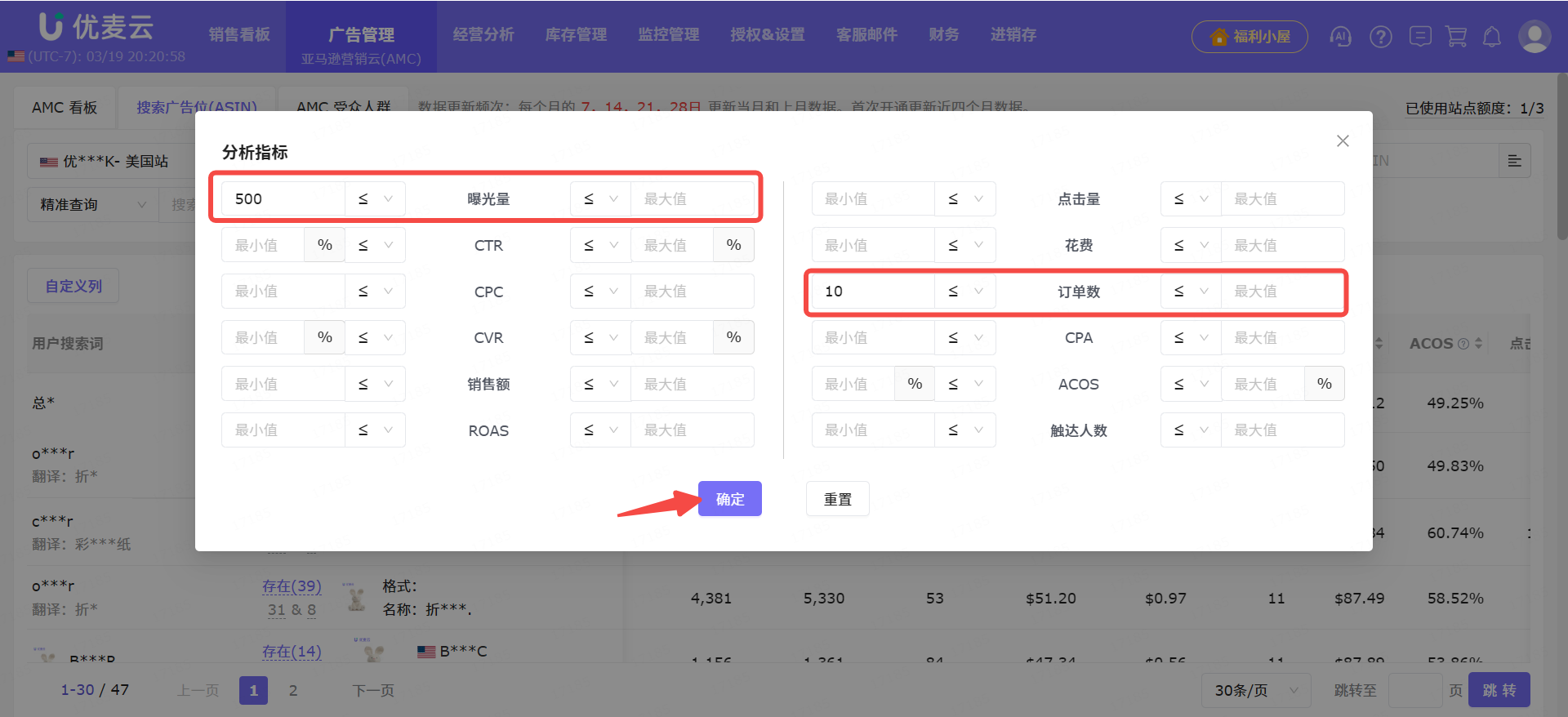The height and width of the screenshot is (717, 1568).
Task: Open the 触达人数 left operator dropdown
Action: click(964, 430)
